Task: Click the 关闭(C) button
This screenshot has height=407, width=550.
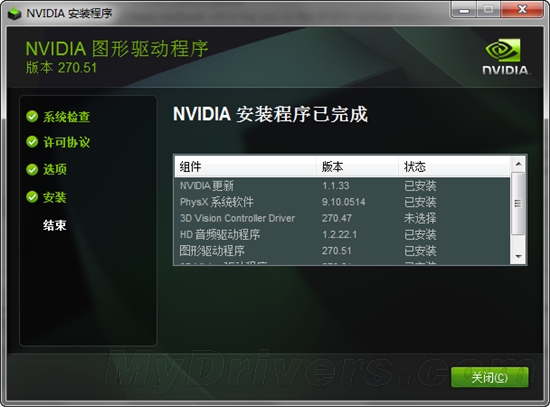Action: 490,377
